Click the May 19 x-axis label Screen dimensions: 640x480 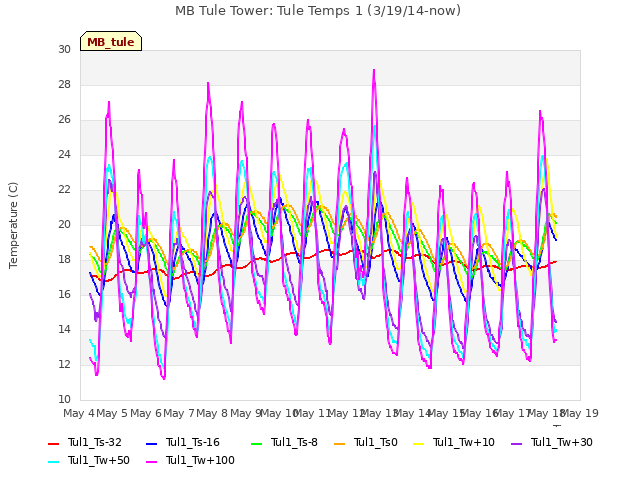click(x=580, y=413)
